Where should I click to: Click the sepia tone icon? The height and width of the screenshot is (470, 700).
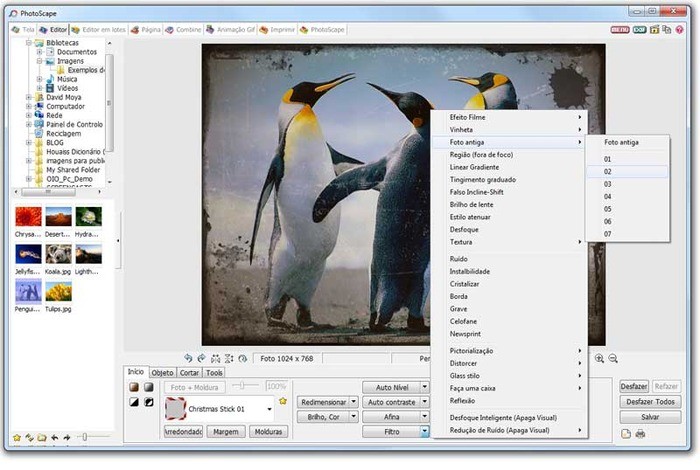click(134, 387)
